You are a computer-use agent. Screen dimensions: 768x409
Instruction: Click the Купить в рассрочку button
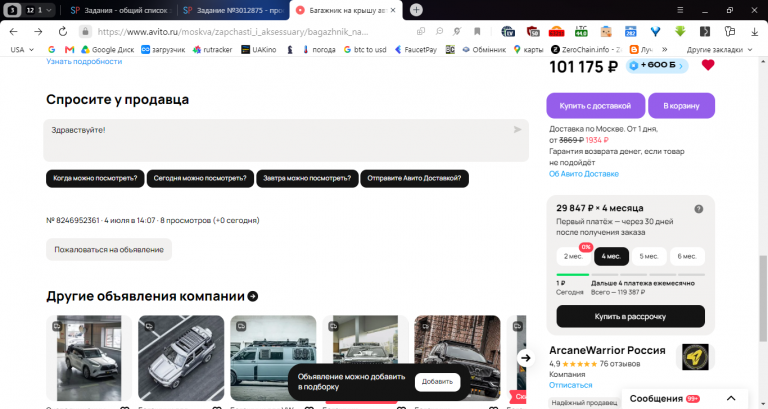click(x=630, y=316)
